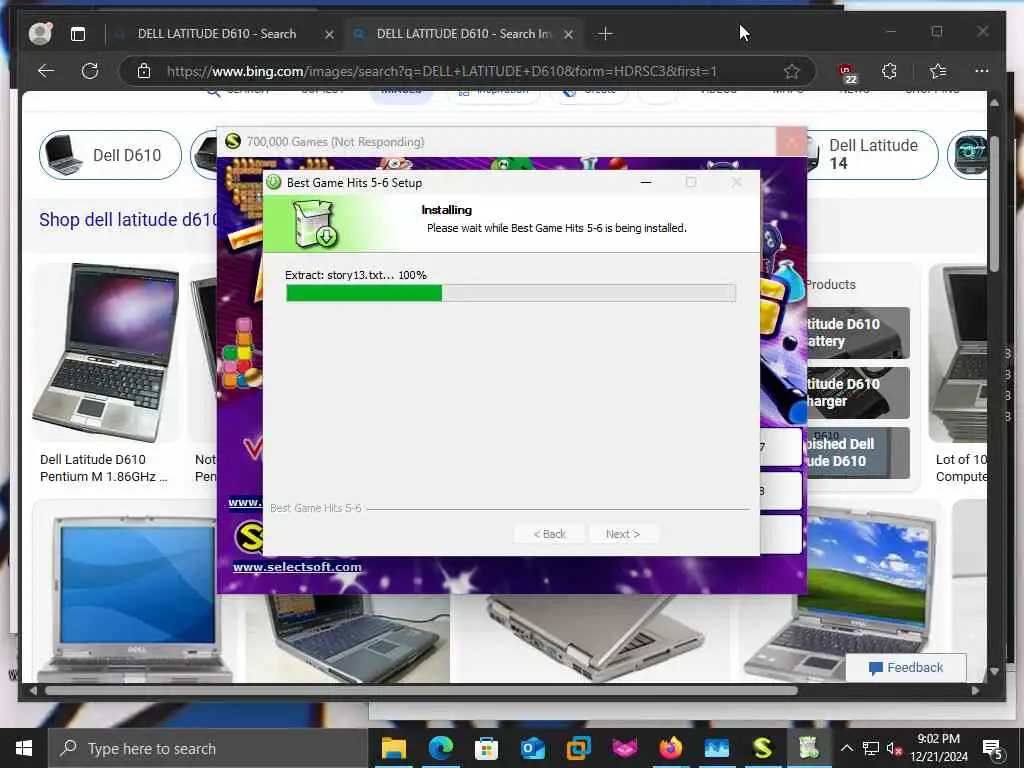Click the Back button in setup
The width and height of the screenshot is (1024, 768).
pyautogui.click(x=549, y=534)
